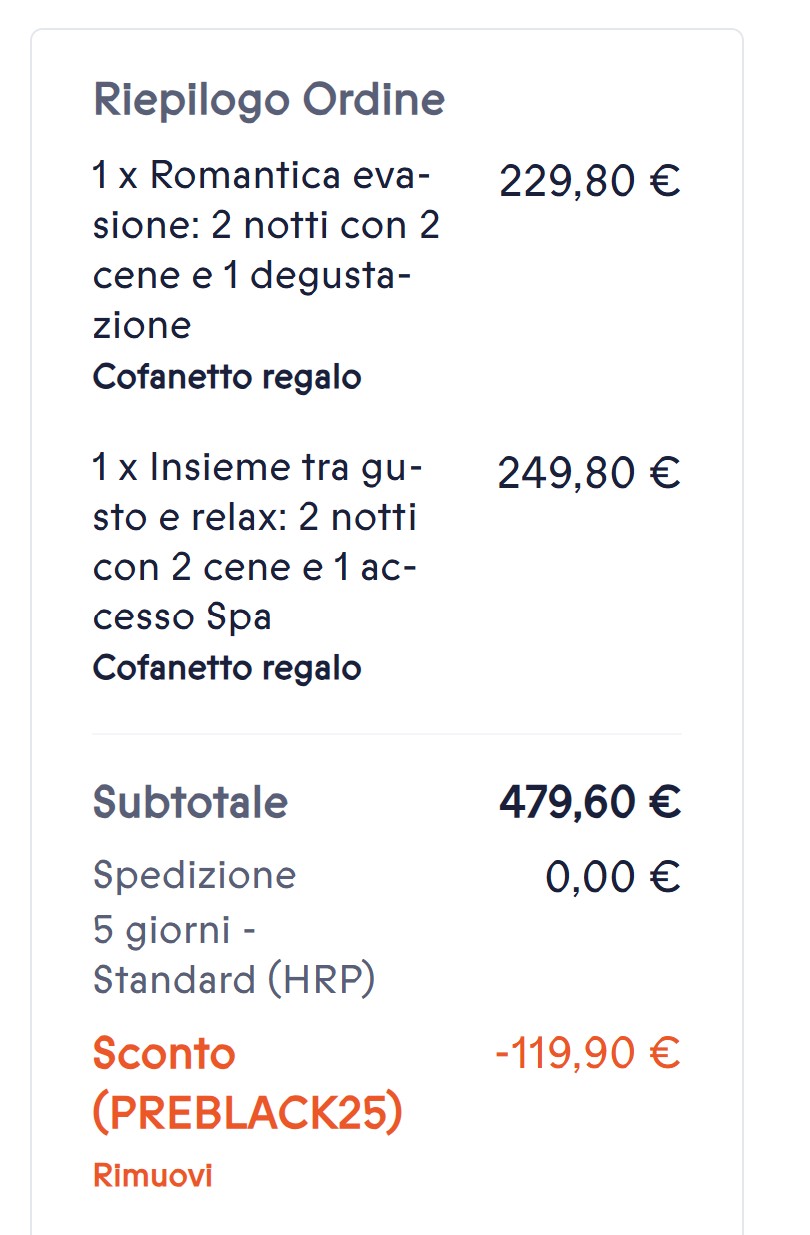
Task: Click the 479,60 € subtotal amount
Action: pos(590,802)
